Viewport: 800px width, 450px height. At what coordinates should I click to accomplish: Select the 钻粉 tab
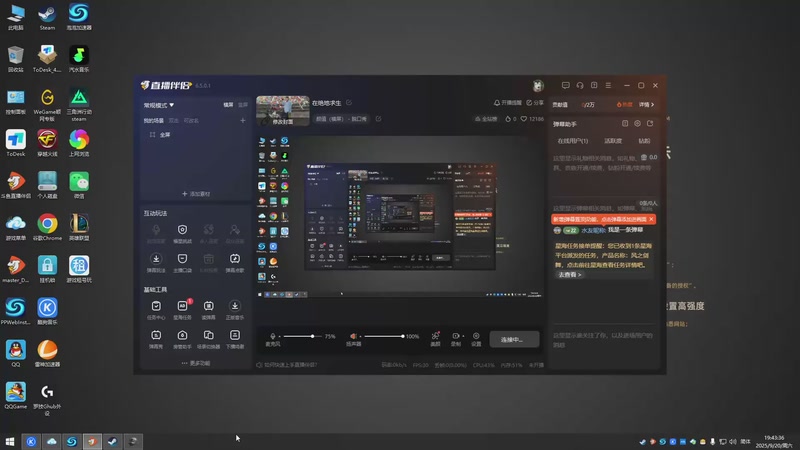tap(644, 141)
